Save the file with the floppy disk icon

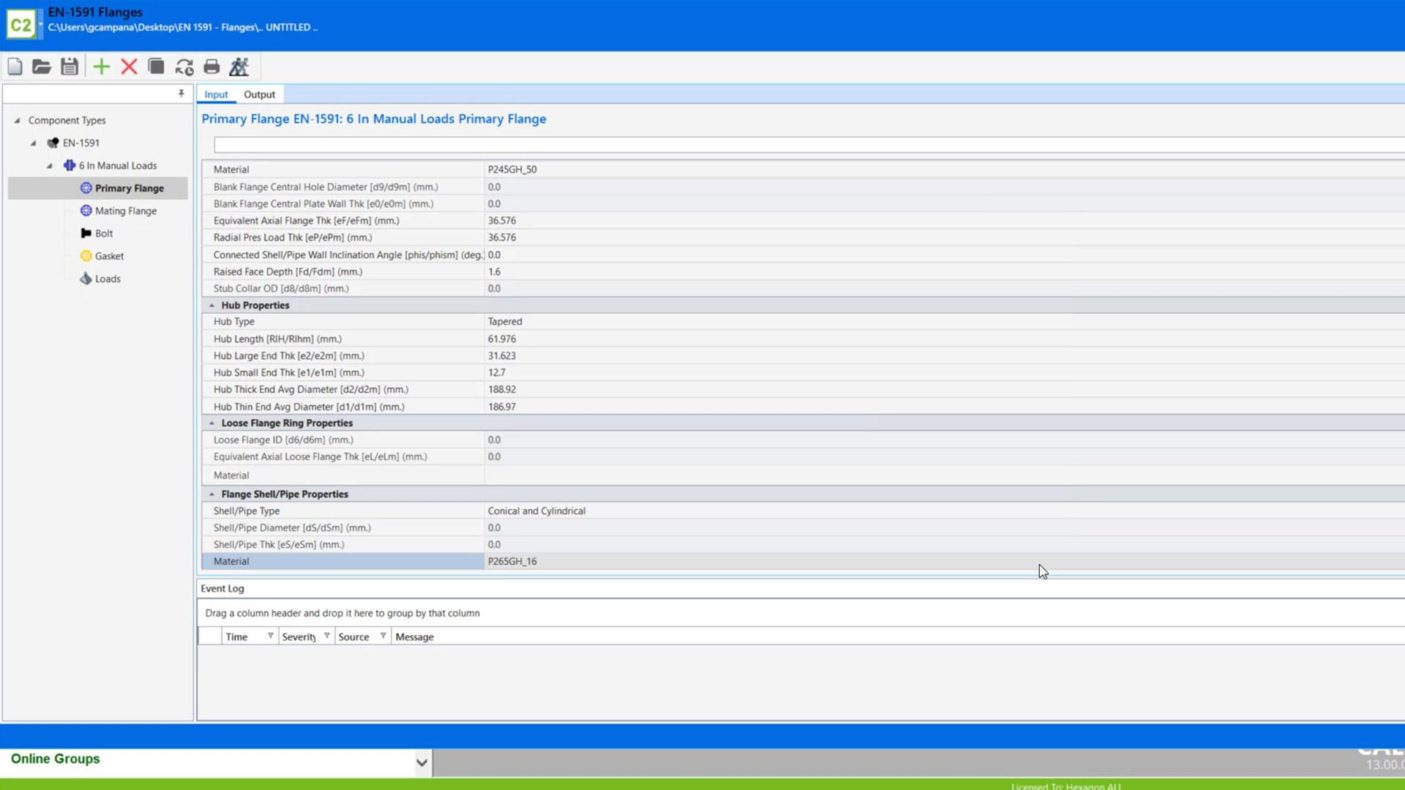69,67
